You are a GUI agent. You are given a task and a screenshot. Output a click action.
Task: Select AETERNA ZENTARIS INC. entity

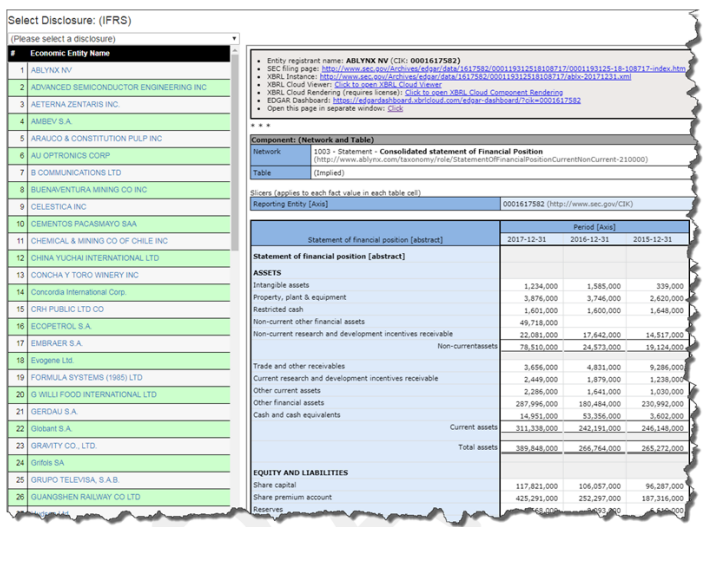(x=75, y=105)
